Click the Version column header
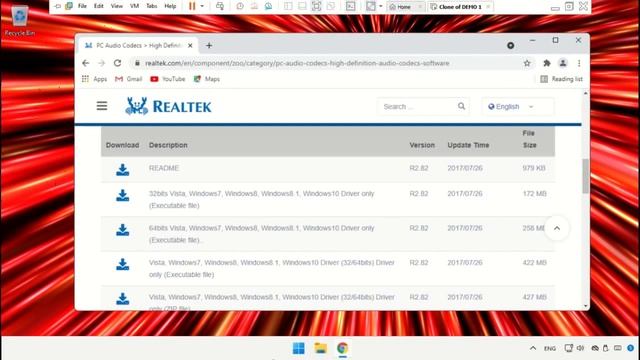The image size is (640, 360). (x=422, y=145)
